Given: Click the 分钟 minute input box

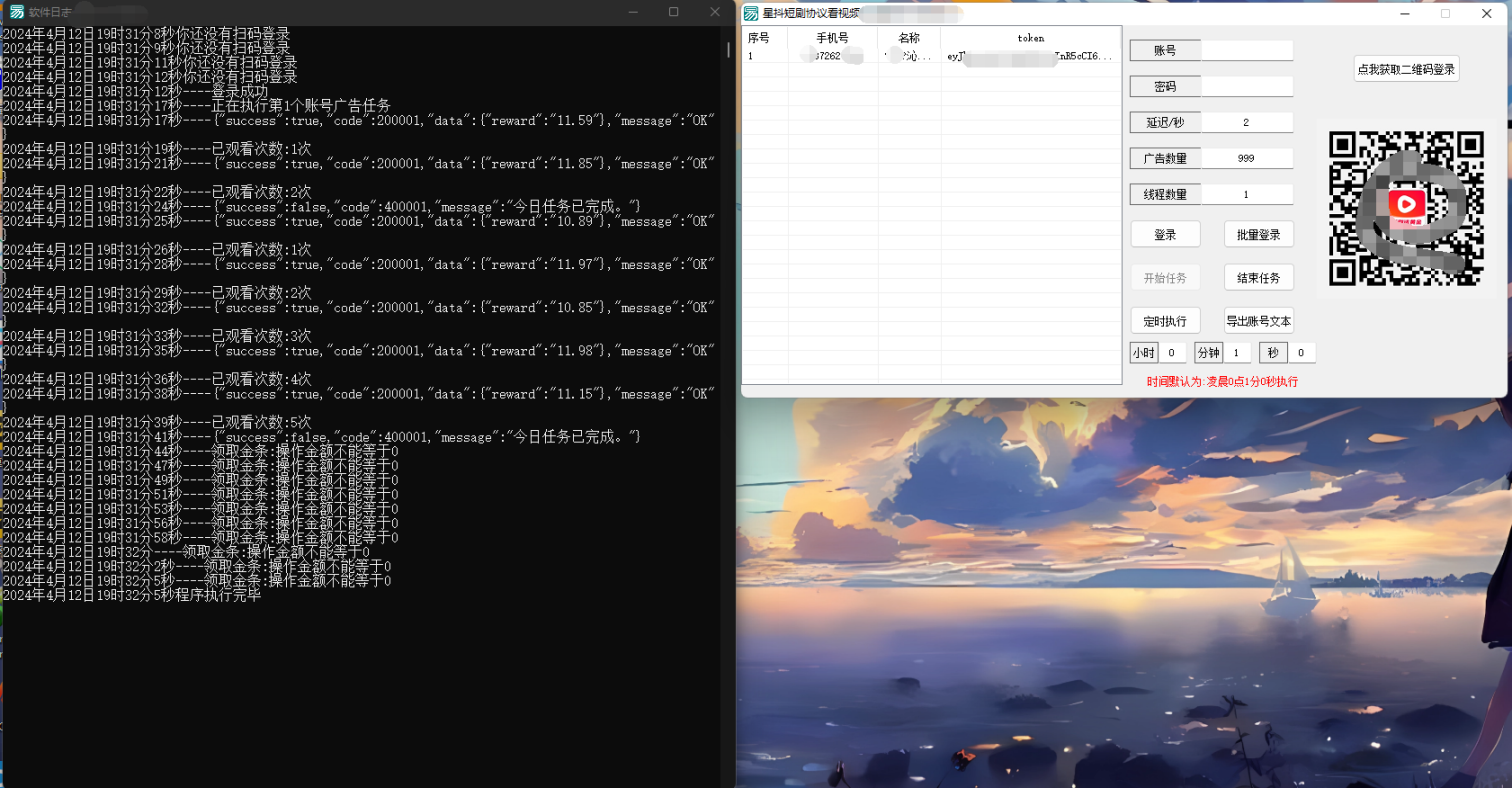Looking at the screenshot, I should point(1237,353).
